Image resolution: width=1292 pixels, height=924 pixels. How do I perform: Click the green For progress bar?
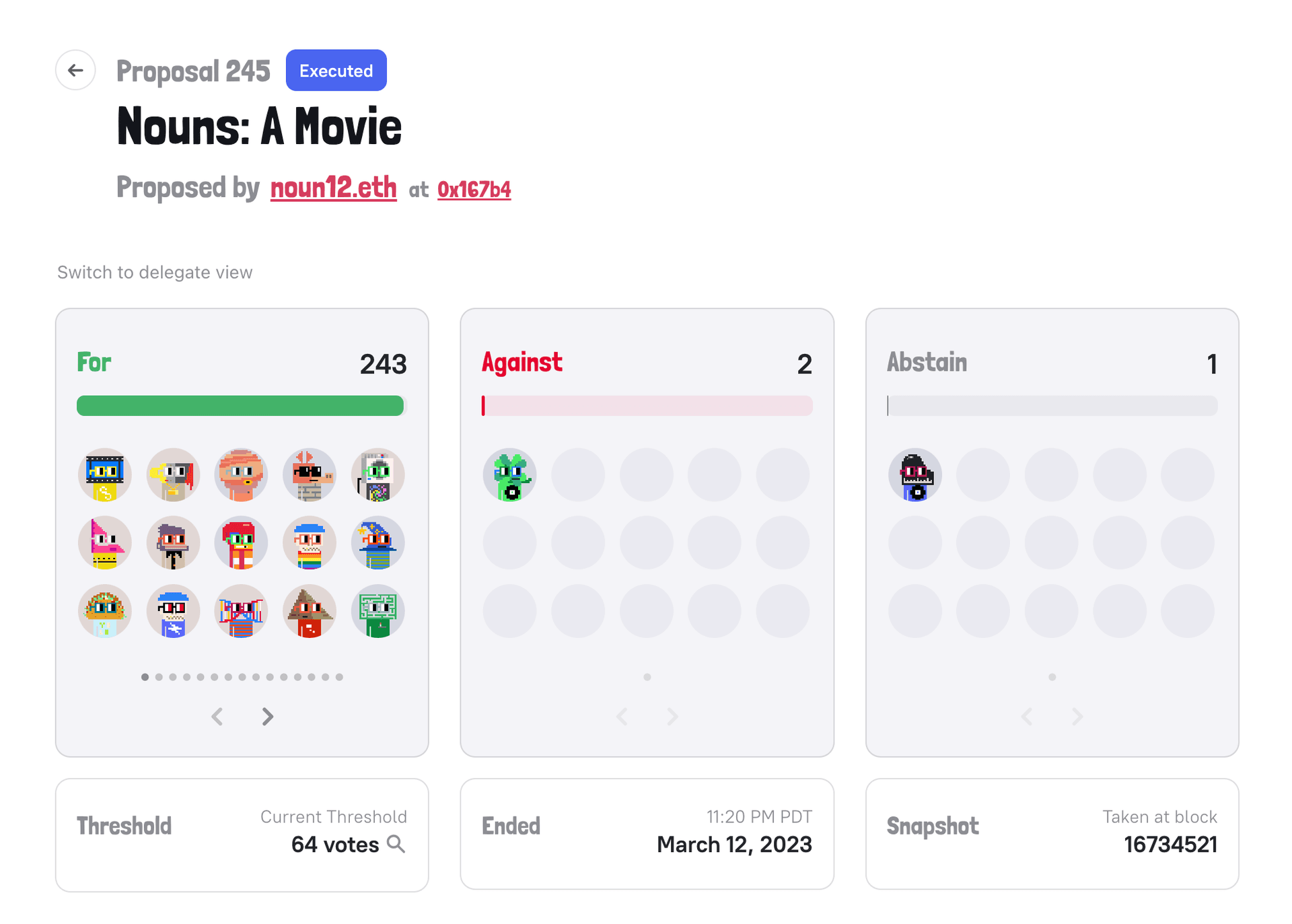(x=240, y=406)
